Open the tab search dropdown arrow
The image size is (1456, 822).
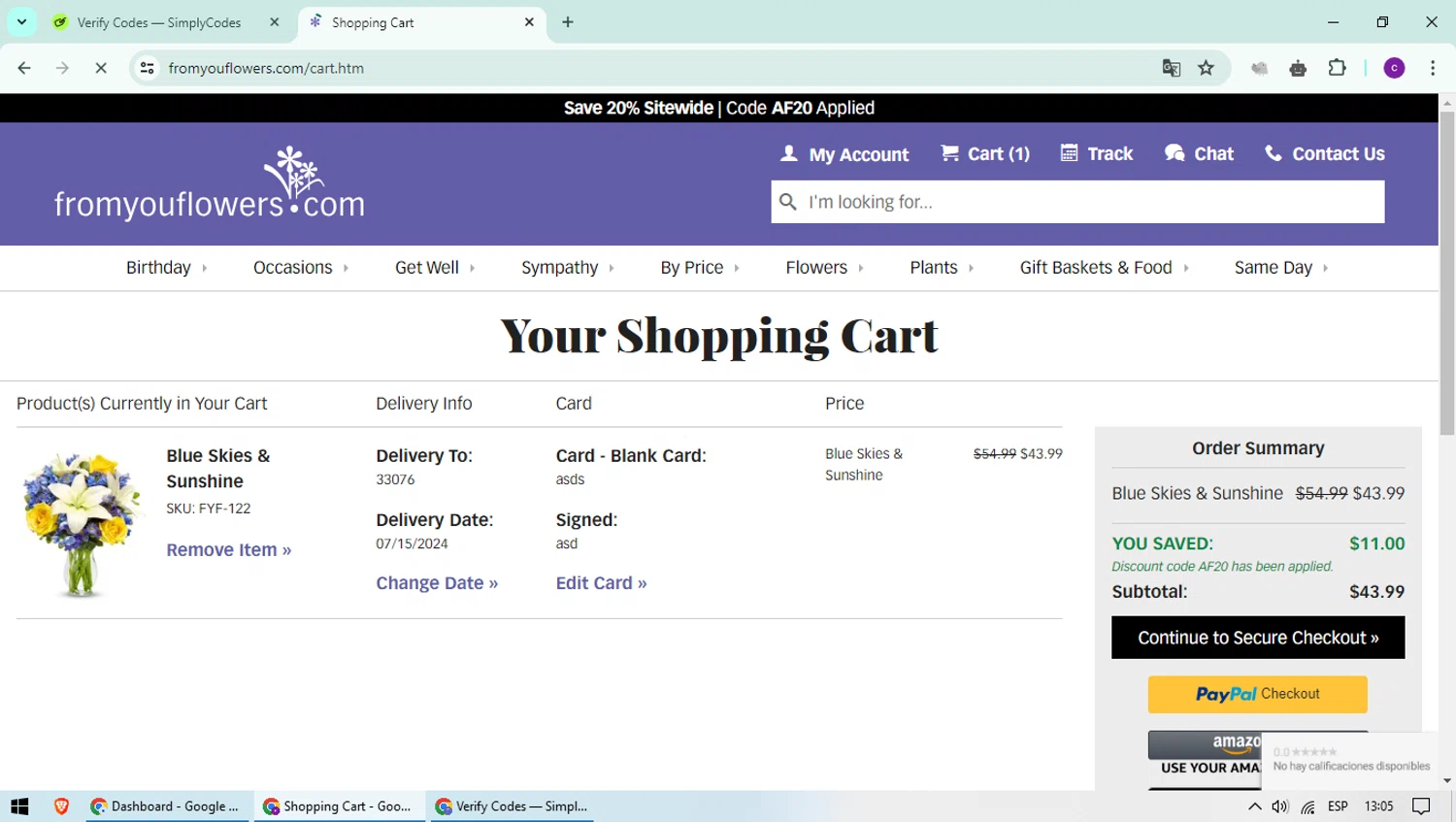click(x=21, y=21)
